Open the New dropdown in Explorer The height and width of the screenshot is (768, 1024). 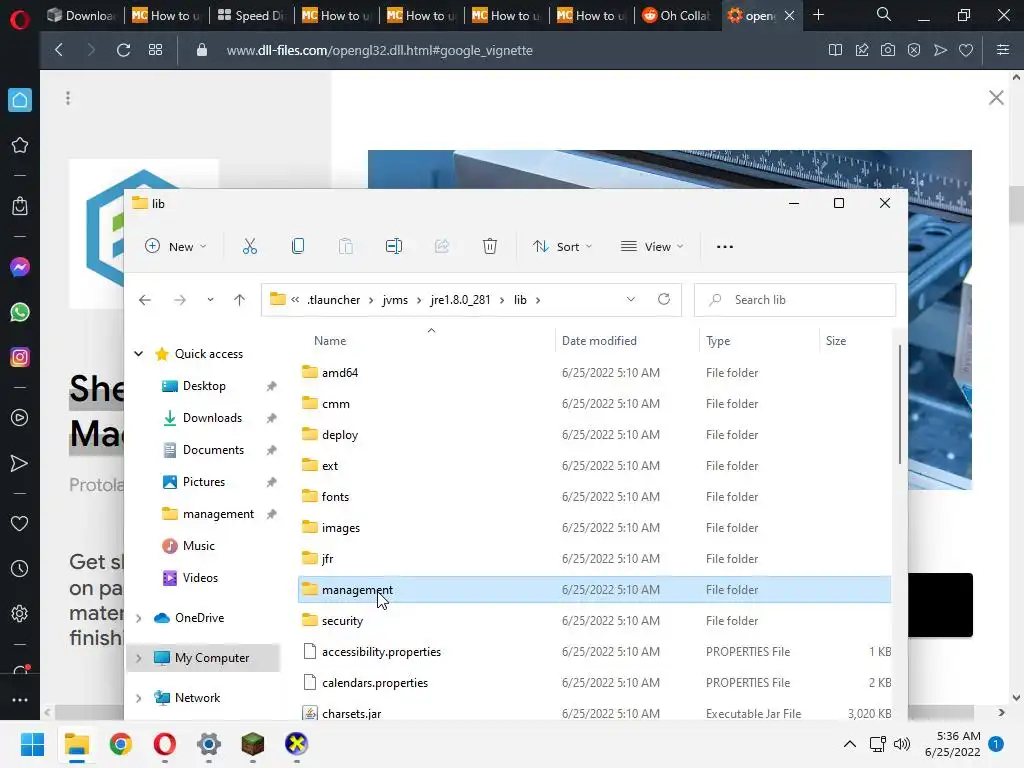[x=176, y=246]
